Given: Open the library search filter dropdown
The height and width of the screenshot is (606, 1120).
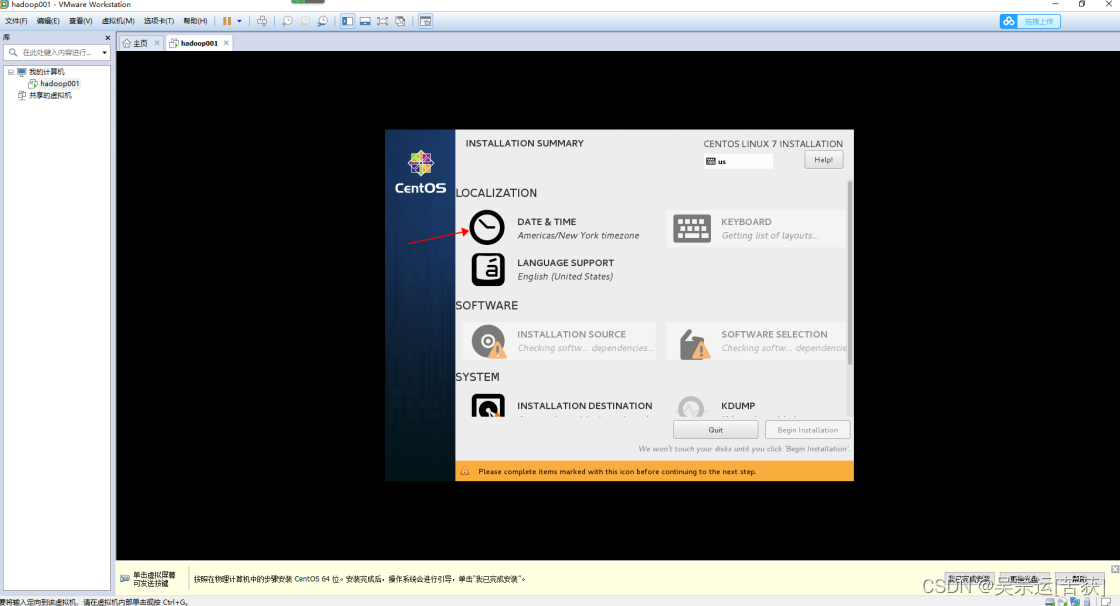Looking at the screenshot, I should [x=104, y=52].
